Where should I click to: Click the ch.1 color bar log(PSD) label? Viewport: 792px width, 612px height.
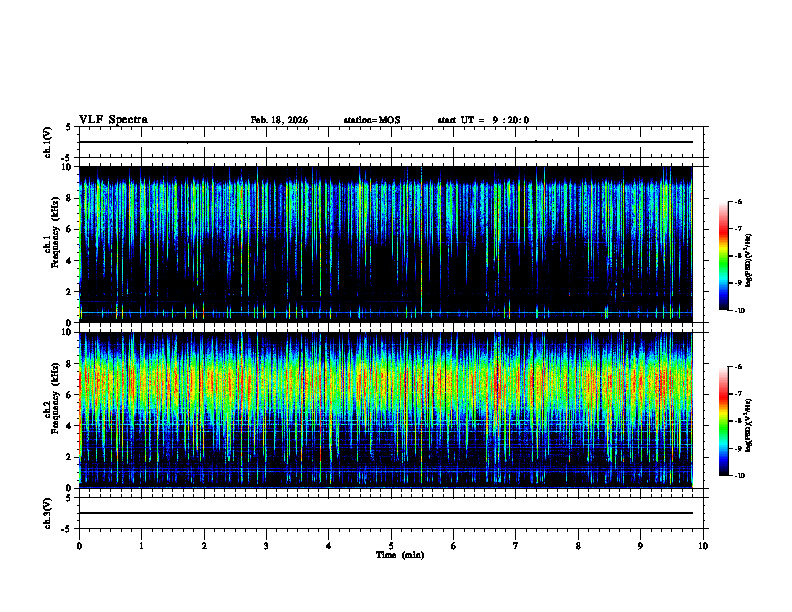(x=749, y=261)
